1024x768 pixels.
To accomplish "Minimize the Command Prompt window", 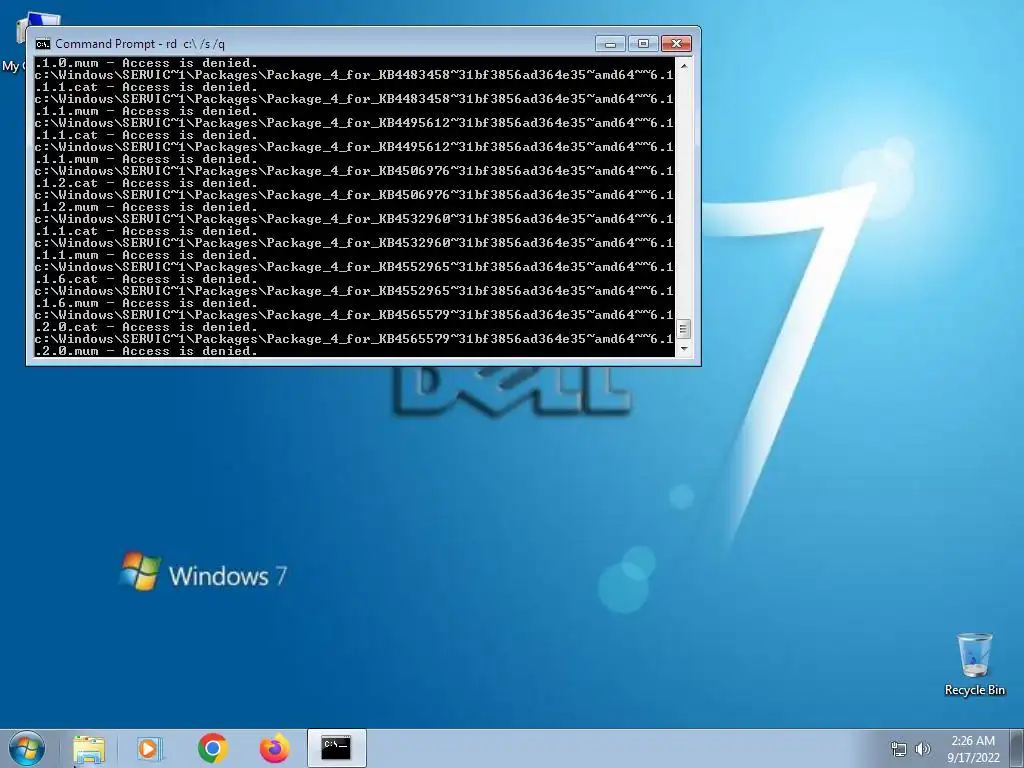I will click(610, 44).
